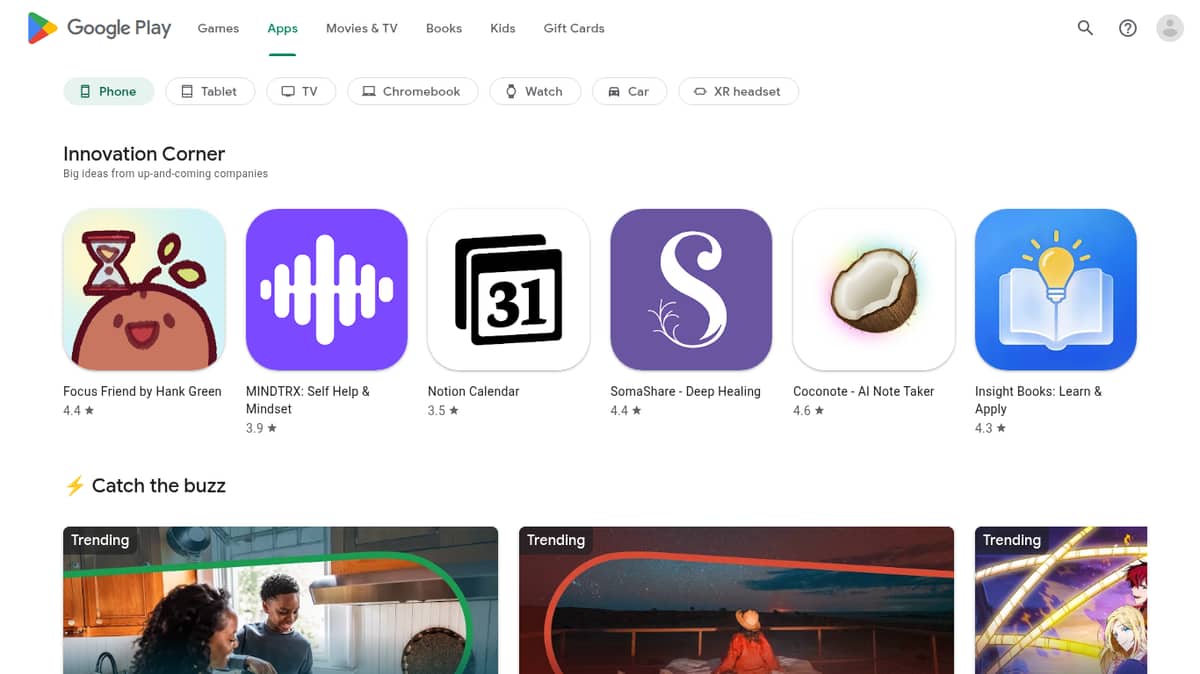Open the Gift Cards tab

(x=574, y=28)
